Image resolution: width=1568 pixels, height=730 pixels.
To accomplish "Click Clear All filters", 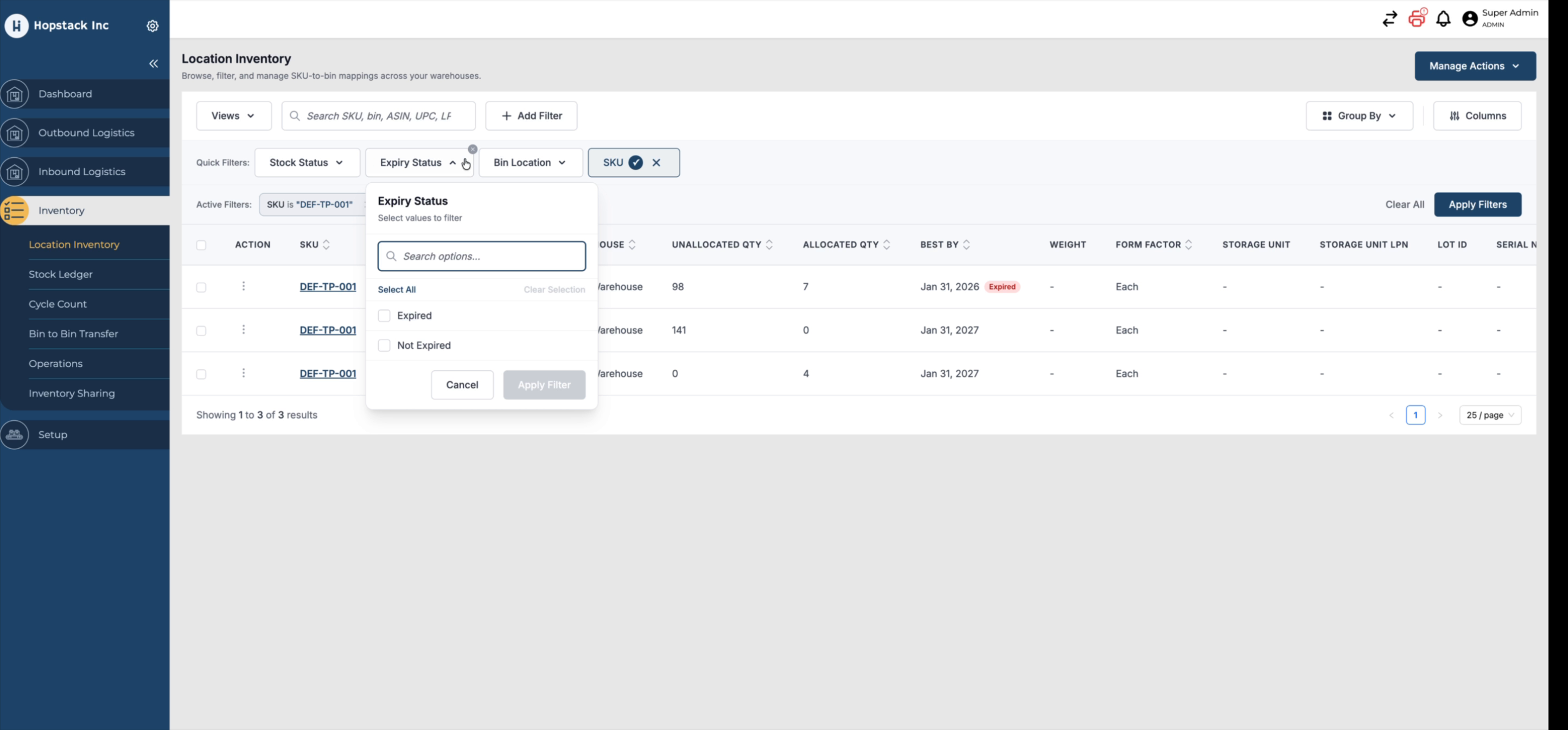I will point(1405,204).
